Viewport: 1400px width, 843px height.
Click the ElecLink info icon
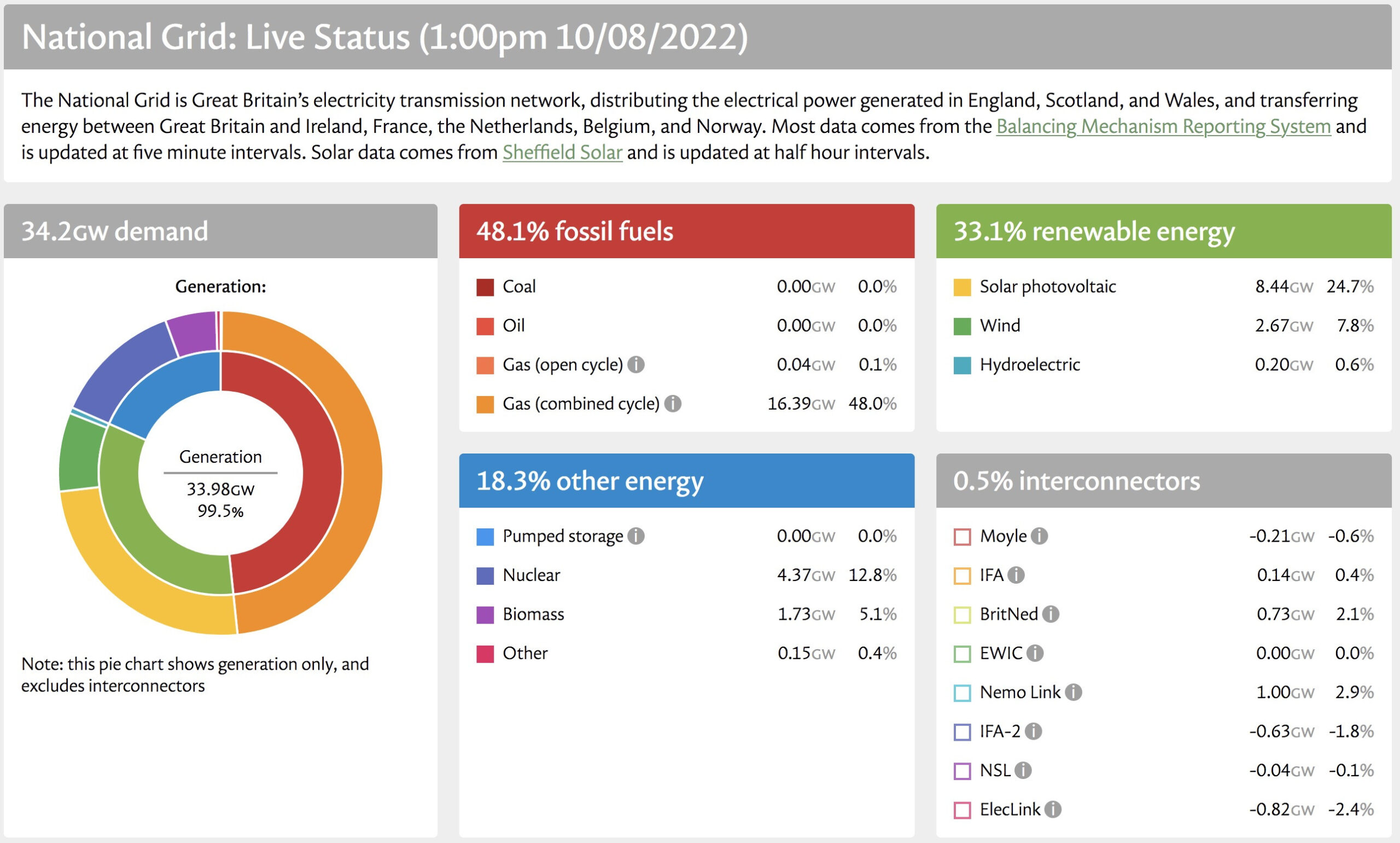point(1053,809)
